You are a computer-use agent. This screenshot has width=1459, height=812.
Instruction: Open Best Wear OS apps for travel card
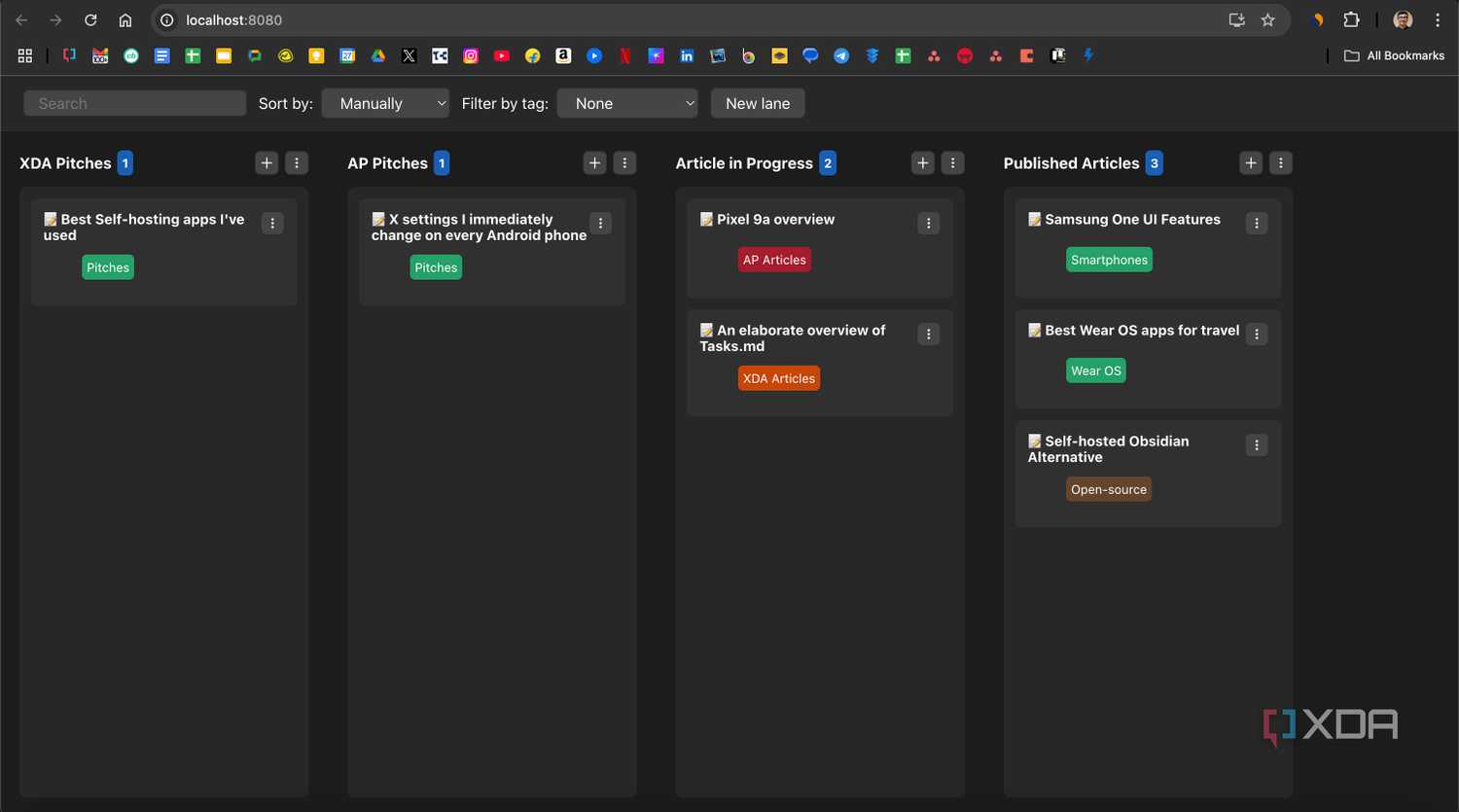[x=1148, y=360]
